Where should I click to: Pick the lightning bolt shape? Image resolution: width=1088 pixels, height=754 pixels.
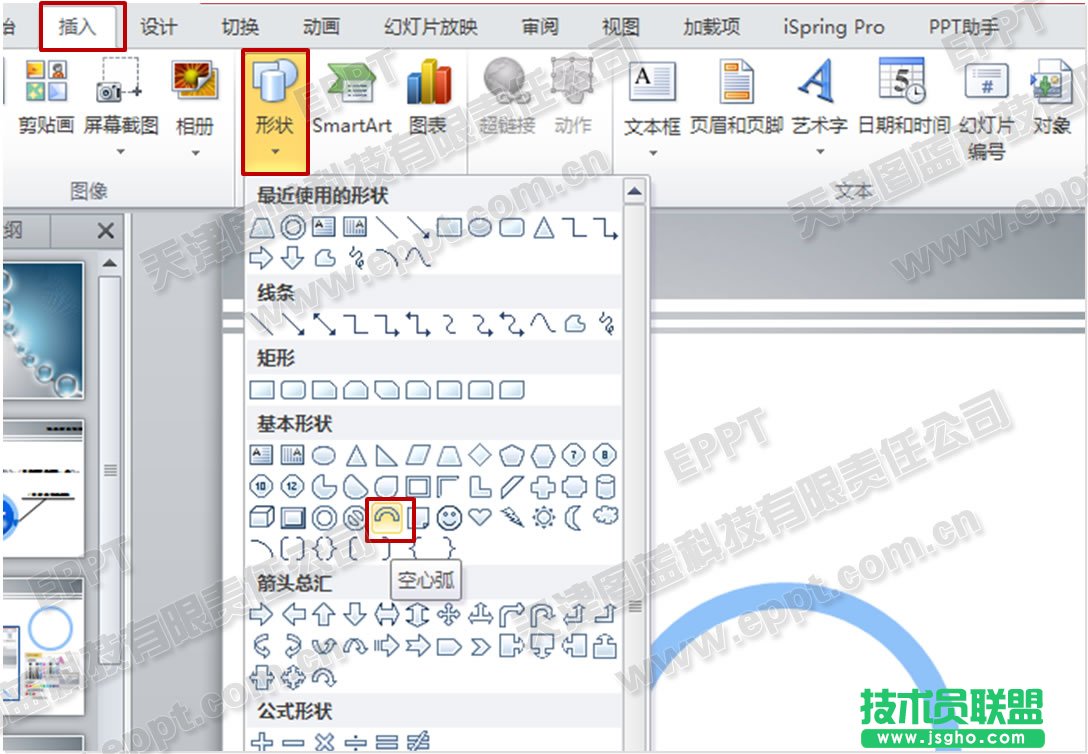pos(511,516)
